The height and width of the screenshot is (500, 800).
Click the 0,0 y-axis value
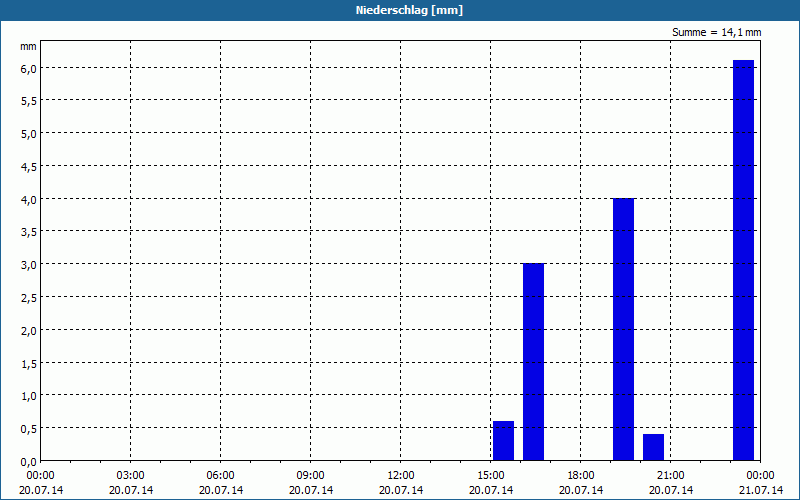pos(28,462)
